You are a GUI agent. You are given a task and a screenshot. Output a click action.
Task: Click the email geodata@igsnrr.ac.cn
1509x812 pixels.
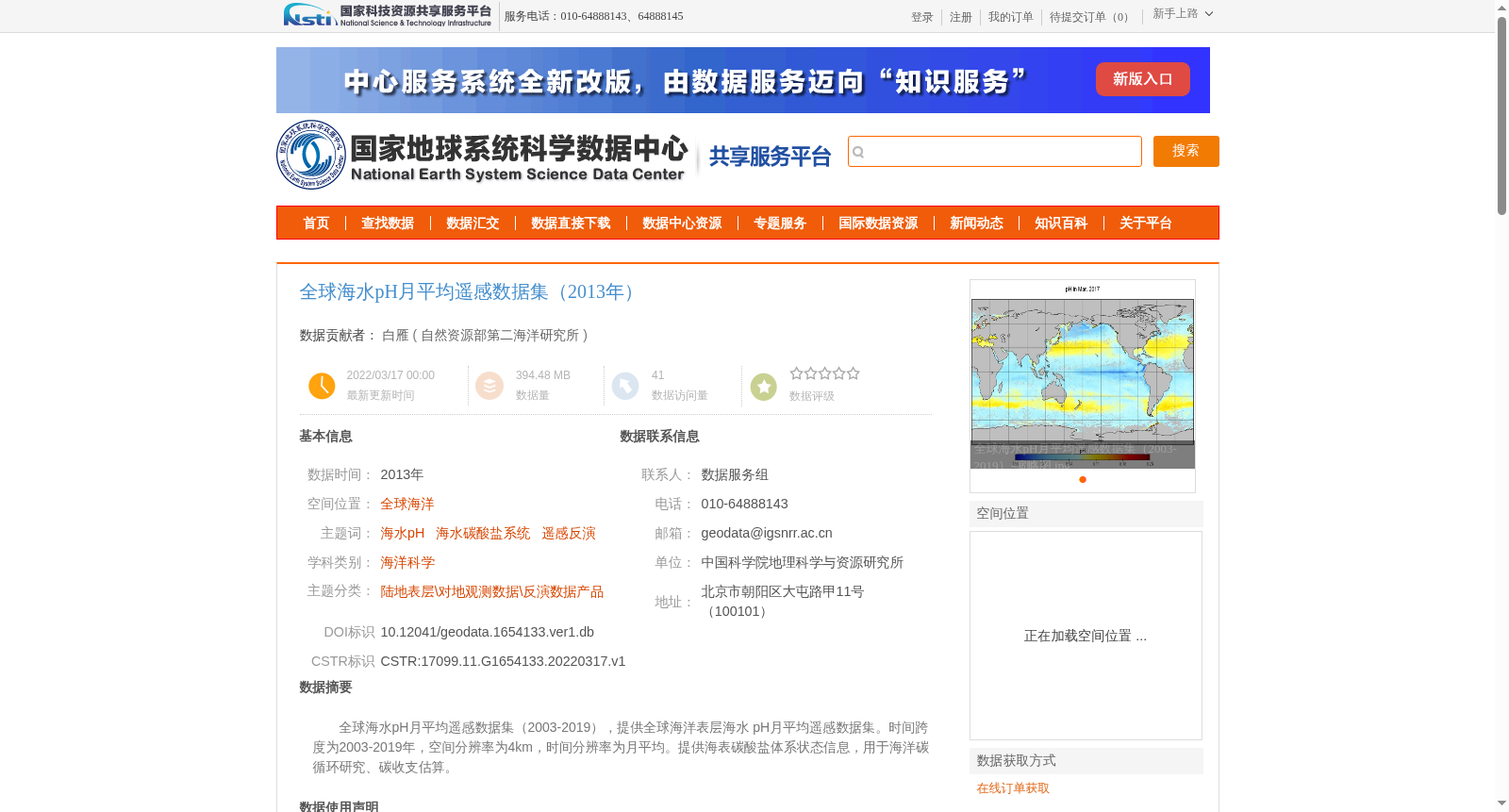[767, 534]
